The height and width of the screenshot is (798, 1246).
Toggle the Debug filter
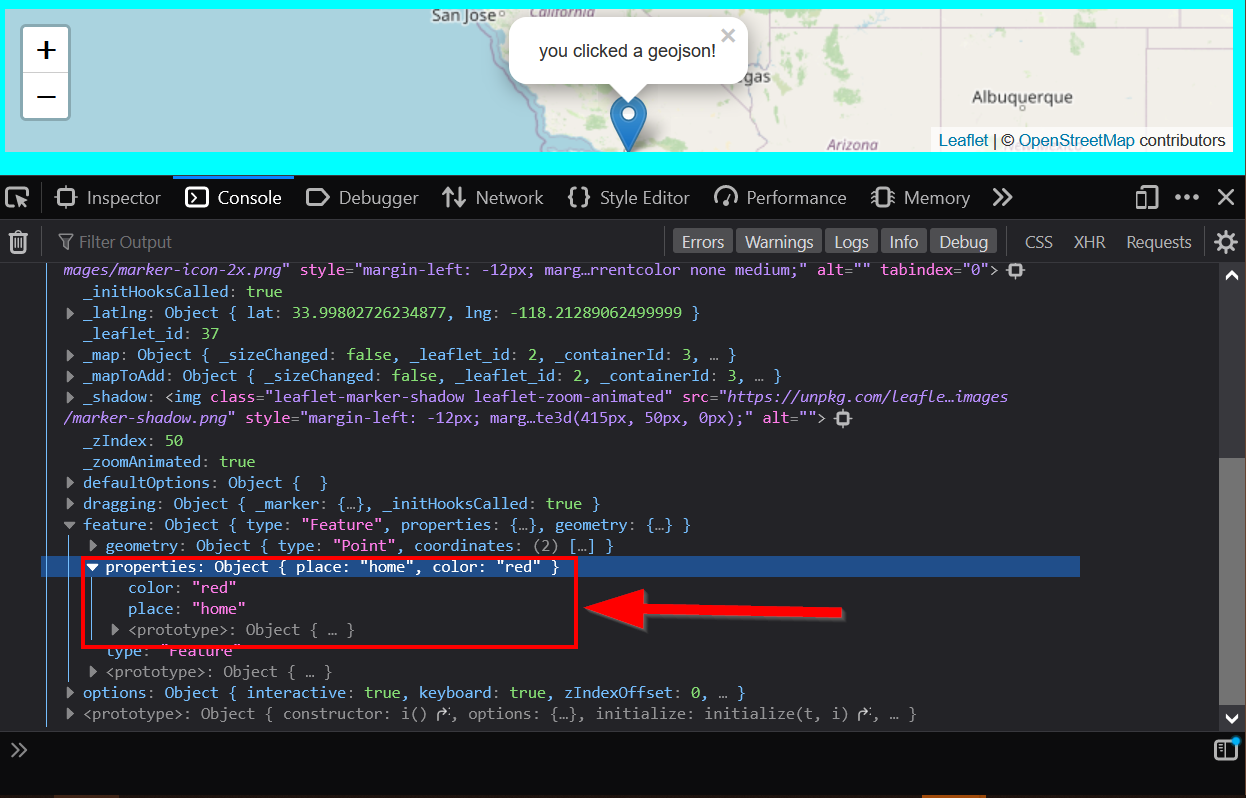click(x=963, y=242)
